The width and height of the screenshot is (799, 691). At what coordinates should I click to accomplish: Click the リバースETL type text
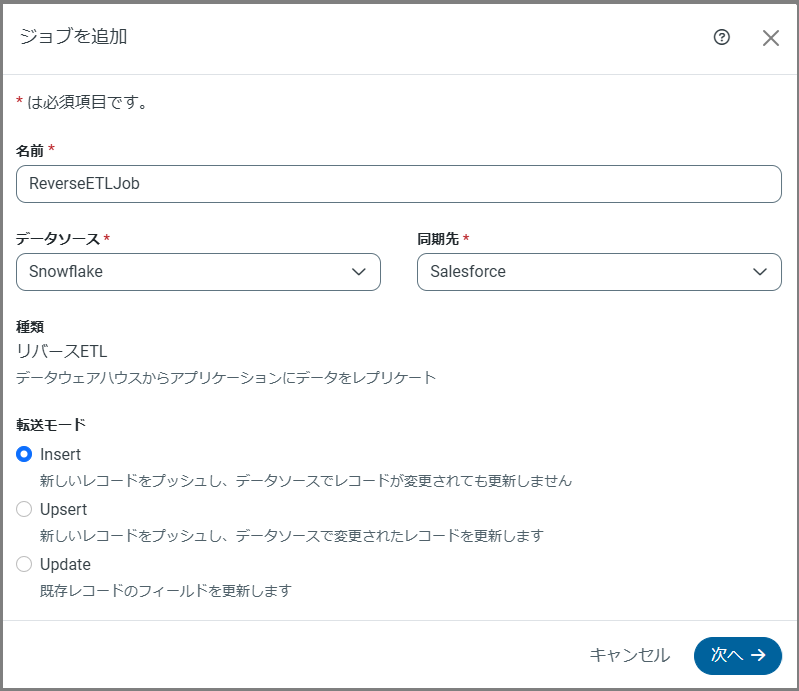[61, 351]
